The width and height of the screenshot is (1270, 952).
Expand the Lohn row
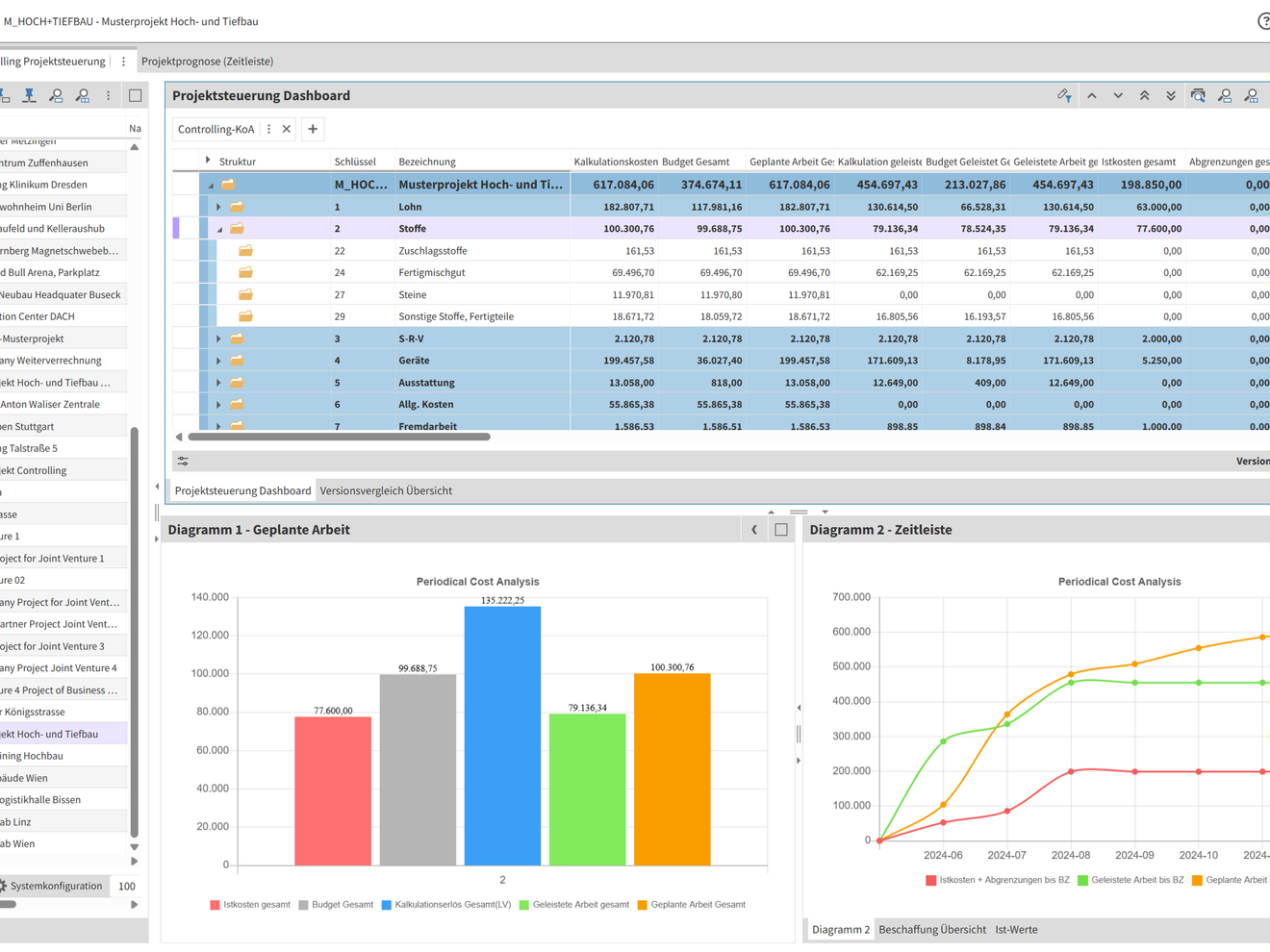point(218,207)
